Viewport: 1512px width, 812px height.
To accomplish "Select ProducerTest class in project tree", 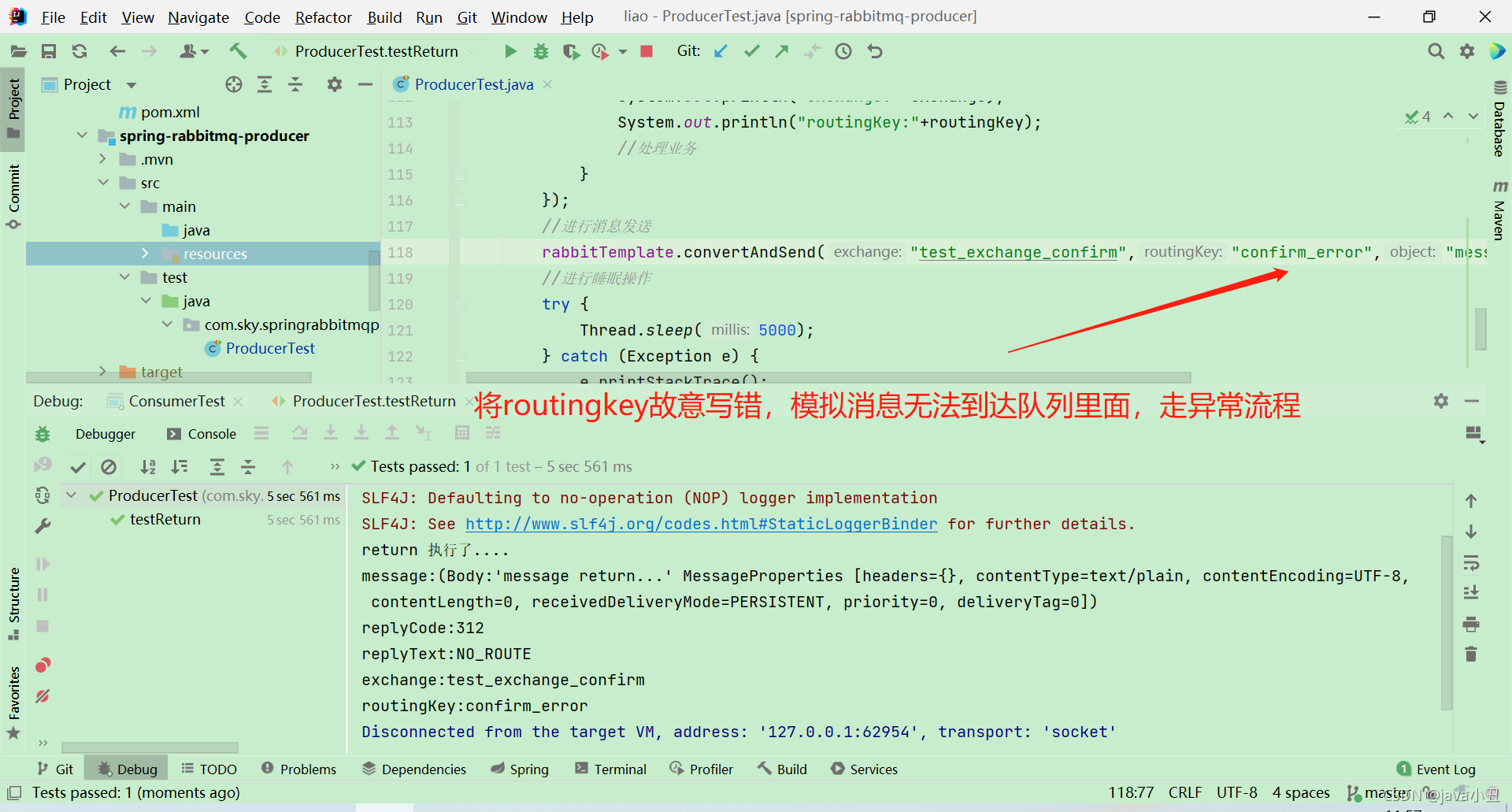I will point(260,348).
